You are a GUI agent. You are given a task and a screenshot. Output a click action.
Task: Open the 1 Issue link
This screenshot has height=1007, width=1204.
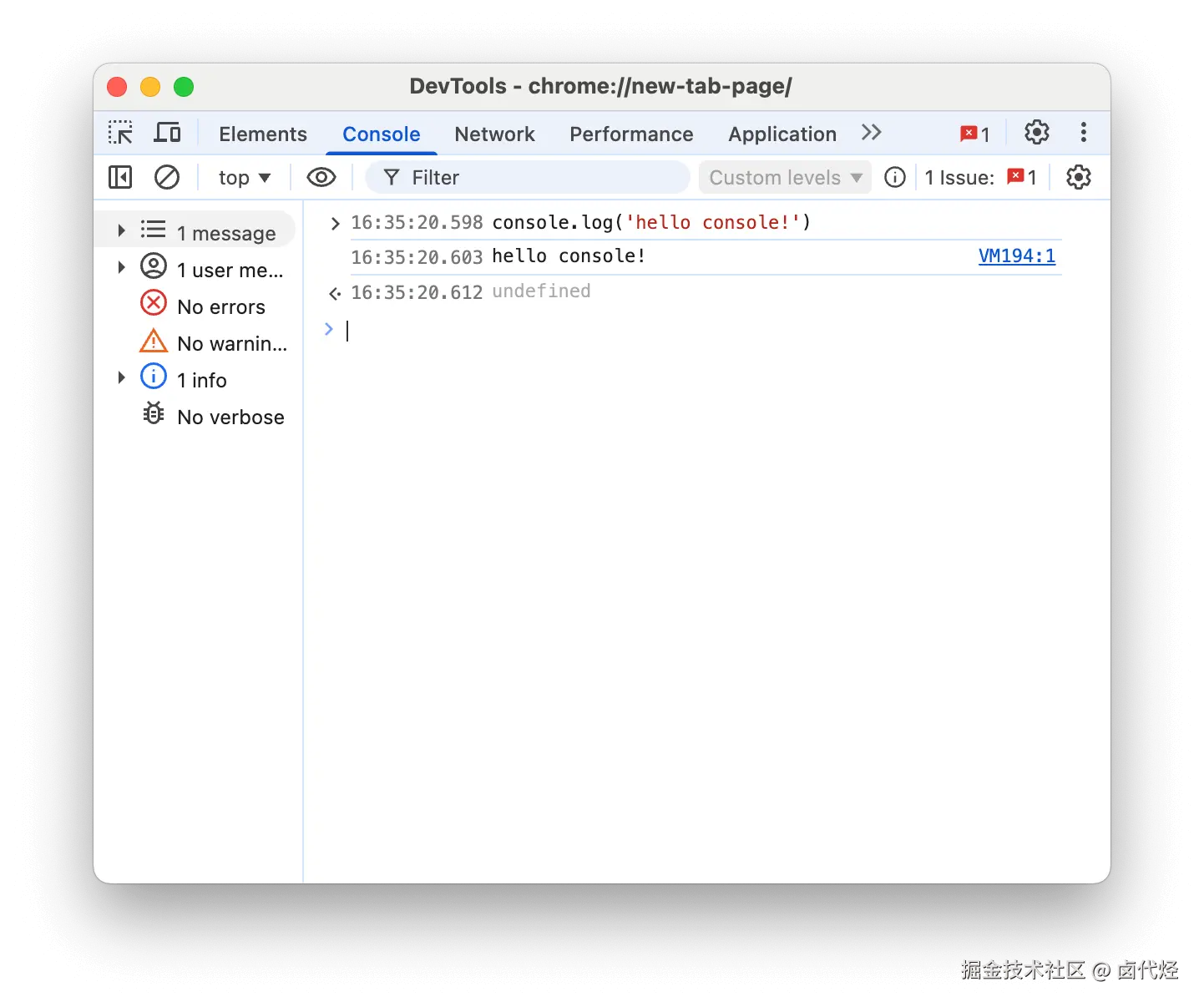click(980, 178)
